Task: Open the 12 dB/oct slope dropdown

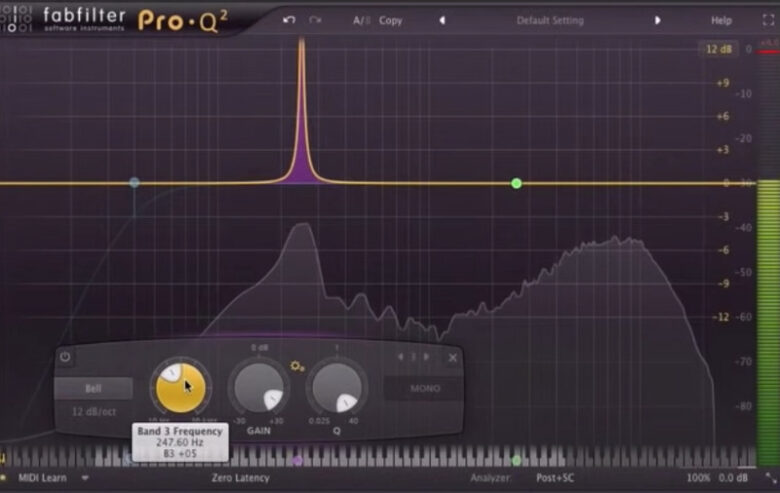Action: [x=94, y=412]
